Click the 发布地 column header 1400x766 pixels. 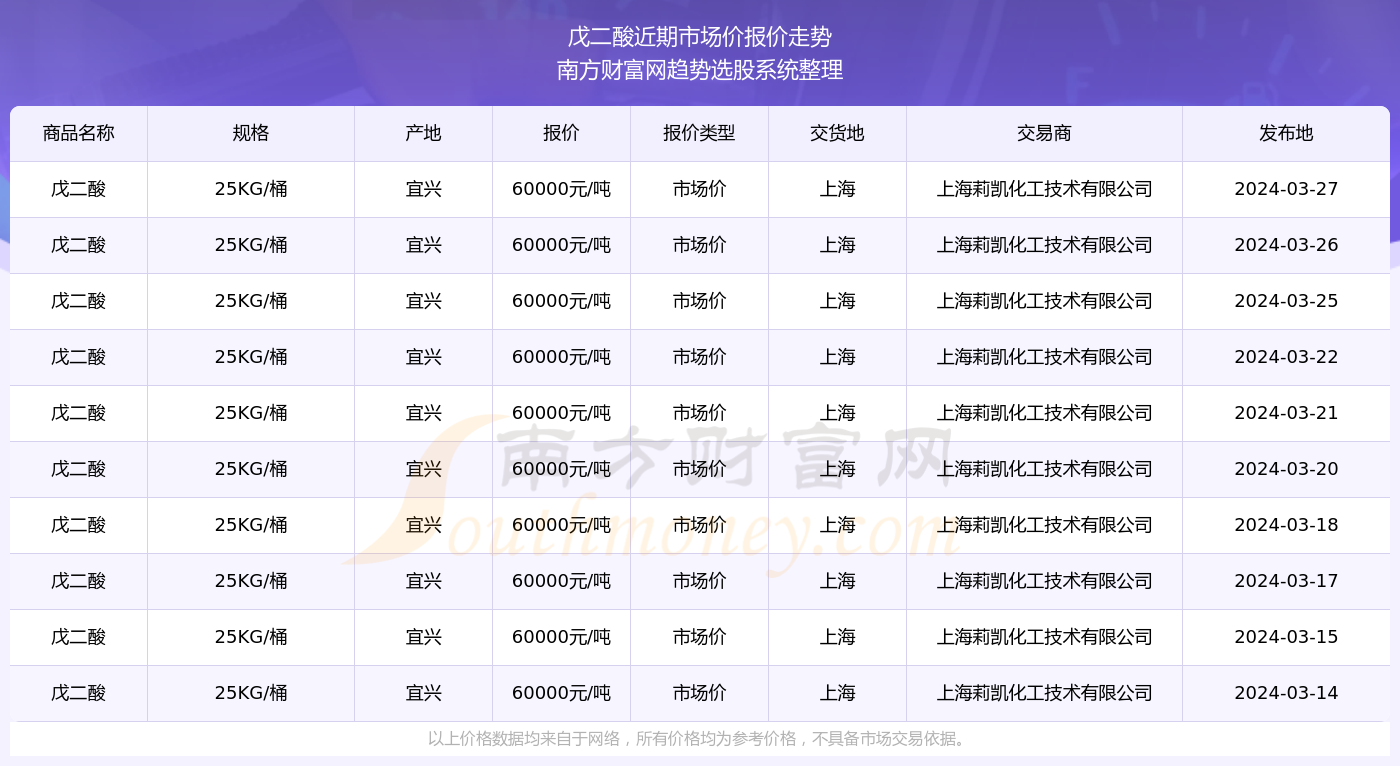click(1286, 133)
